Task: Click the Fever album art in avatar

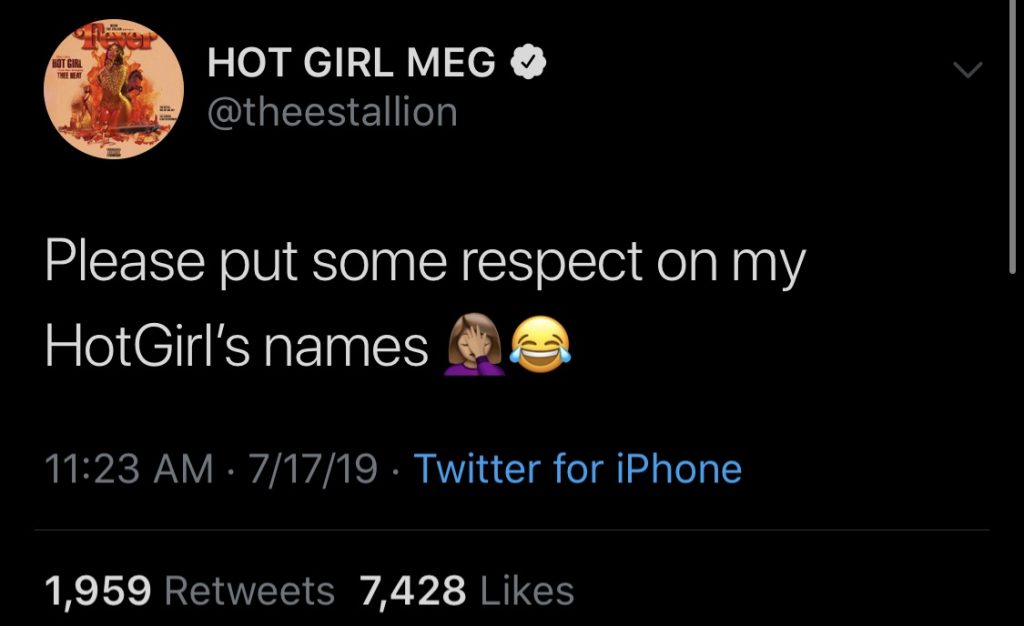Action: click(114, 89)
